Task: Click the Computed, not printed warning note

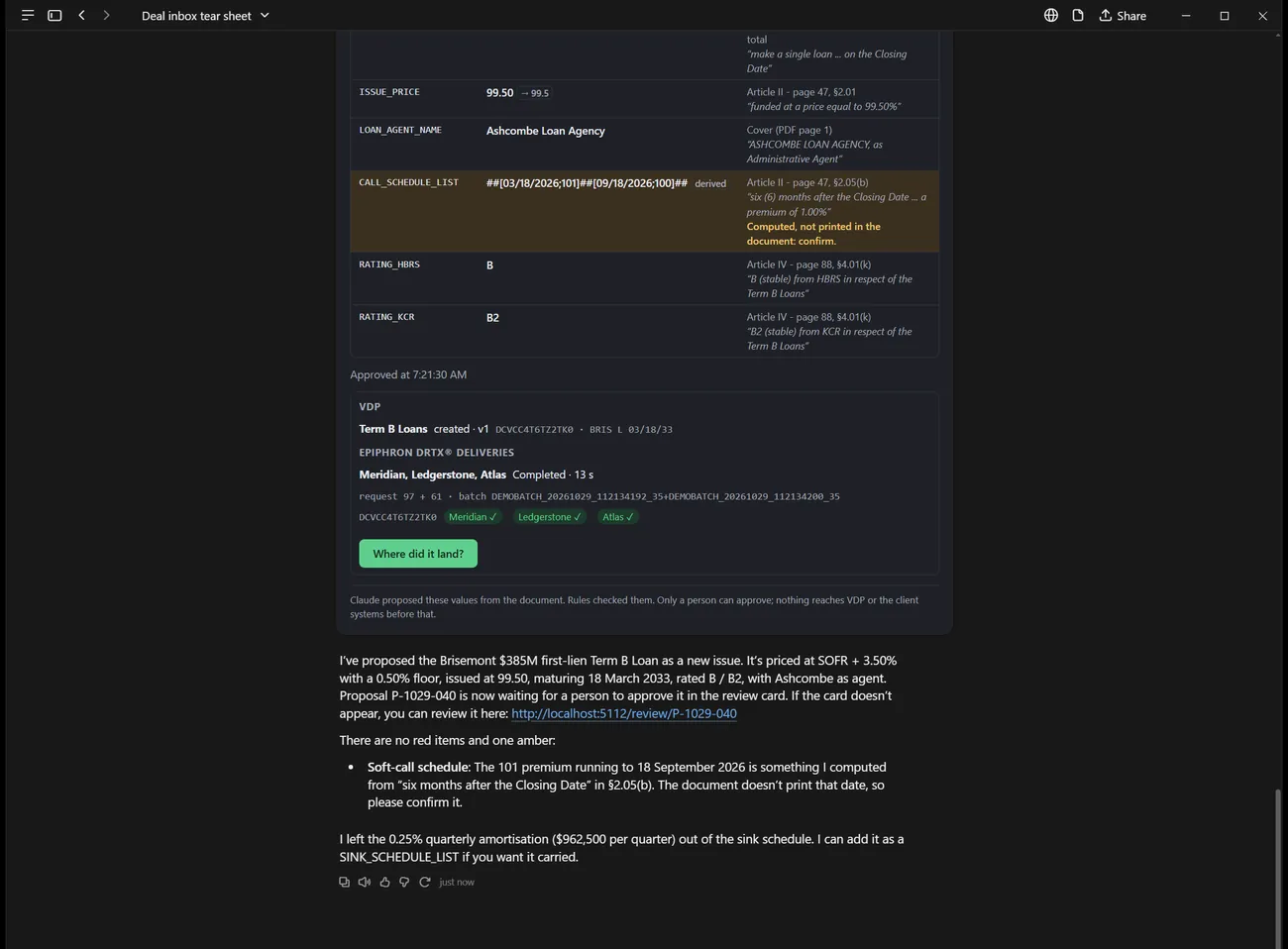Action: click(x=813, y=234)
